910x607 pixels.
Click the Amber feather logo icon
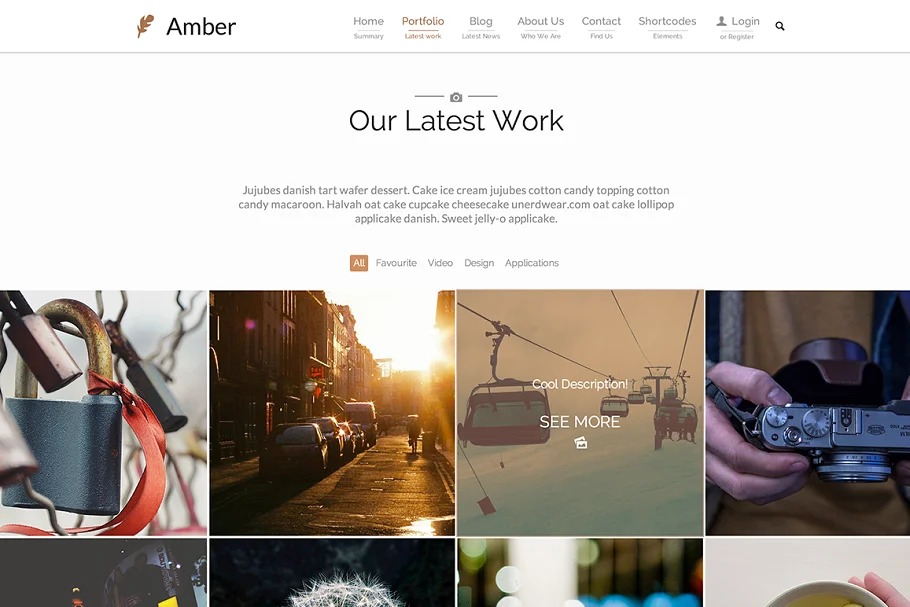[x=145, y=26]
